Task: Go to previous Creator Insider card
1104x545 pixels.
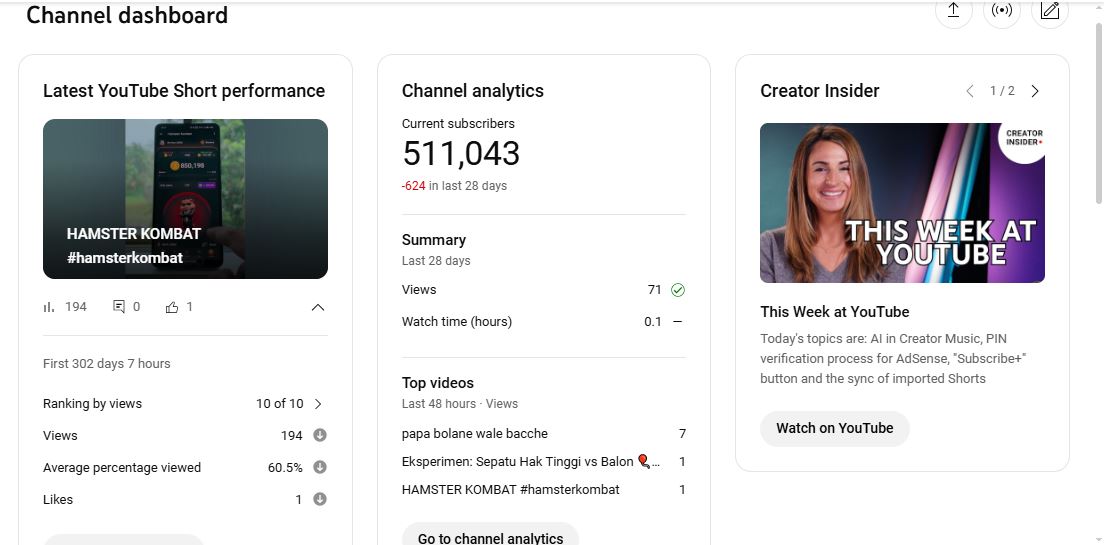Action: pos(970,91)
